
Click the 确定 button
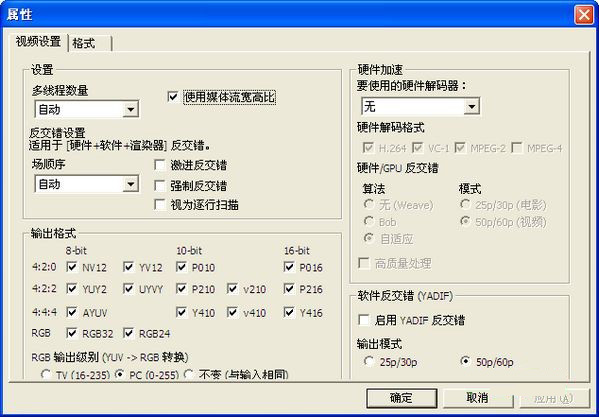tap(401, 398)
